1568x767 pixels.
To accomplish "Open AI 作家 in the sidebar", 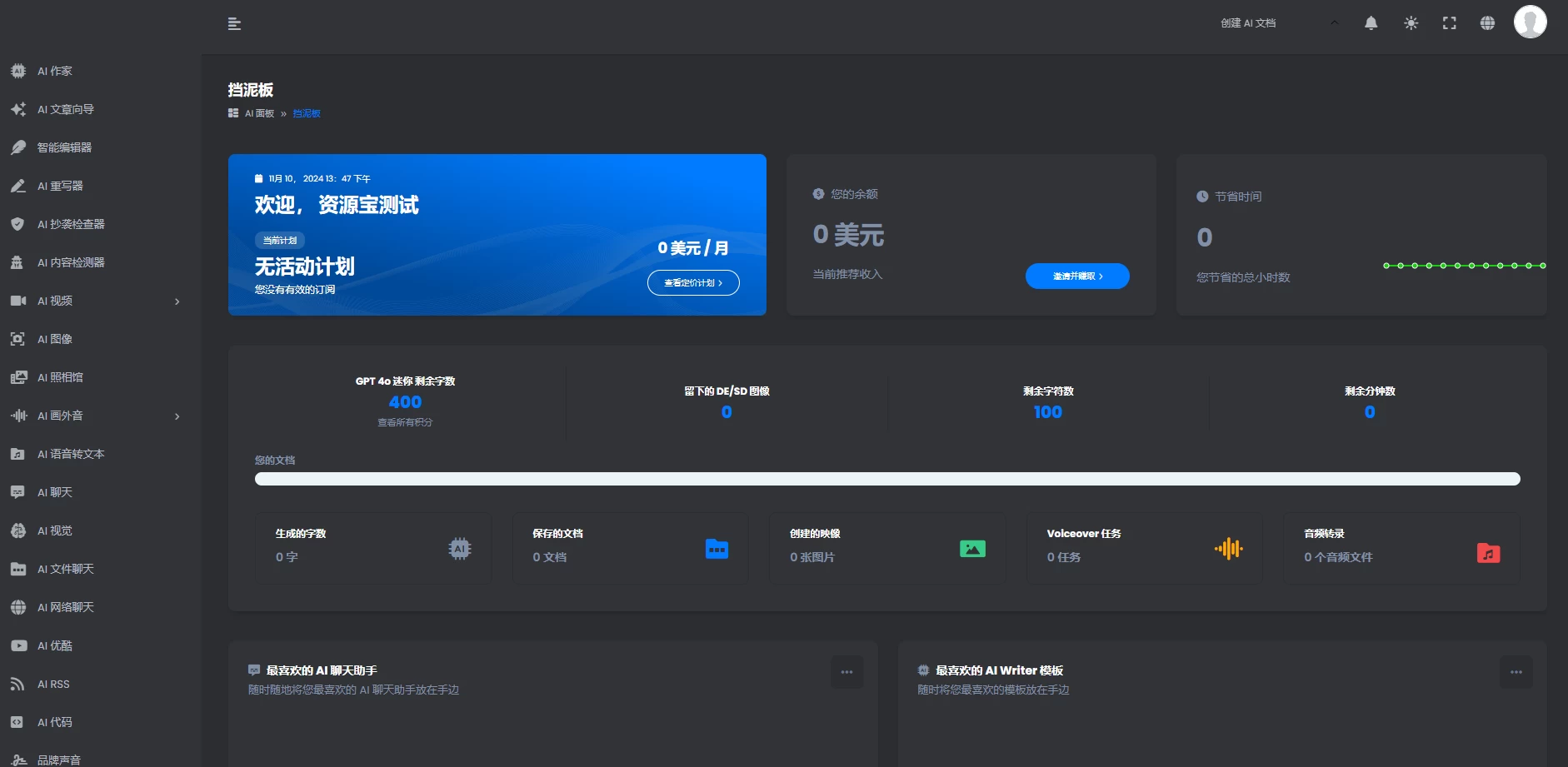I will pyautogui.click(x=55, y=71).
